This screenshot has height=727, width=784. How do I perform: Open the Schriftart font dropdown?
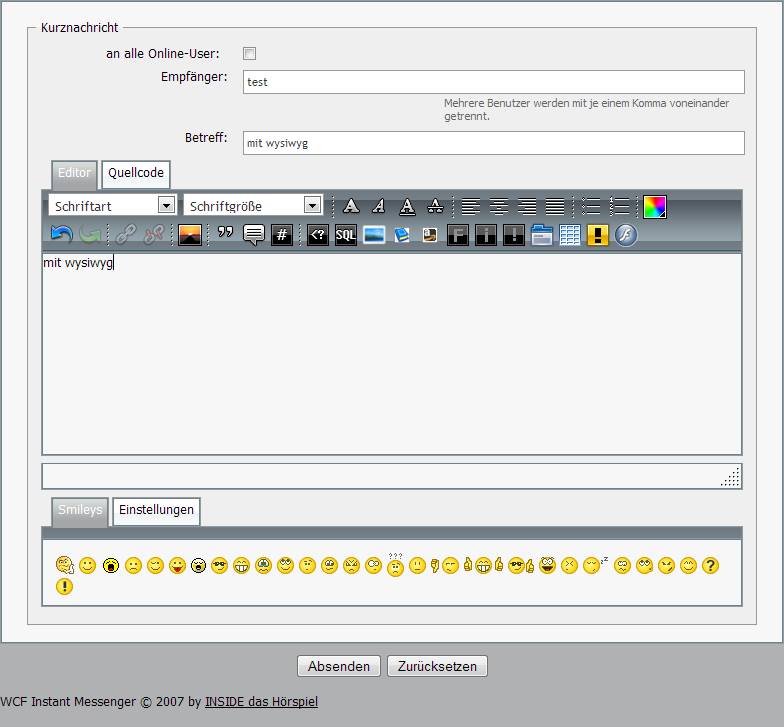(112, 205)
